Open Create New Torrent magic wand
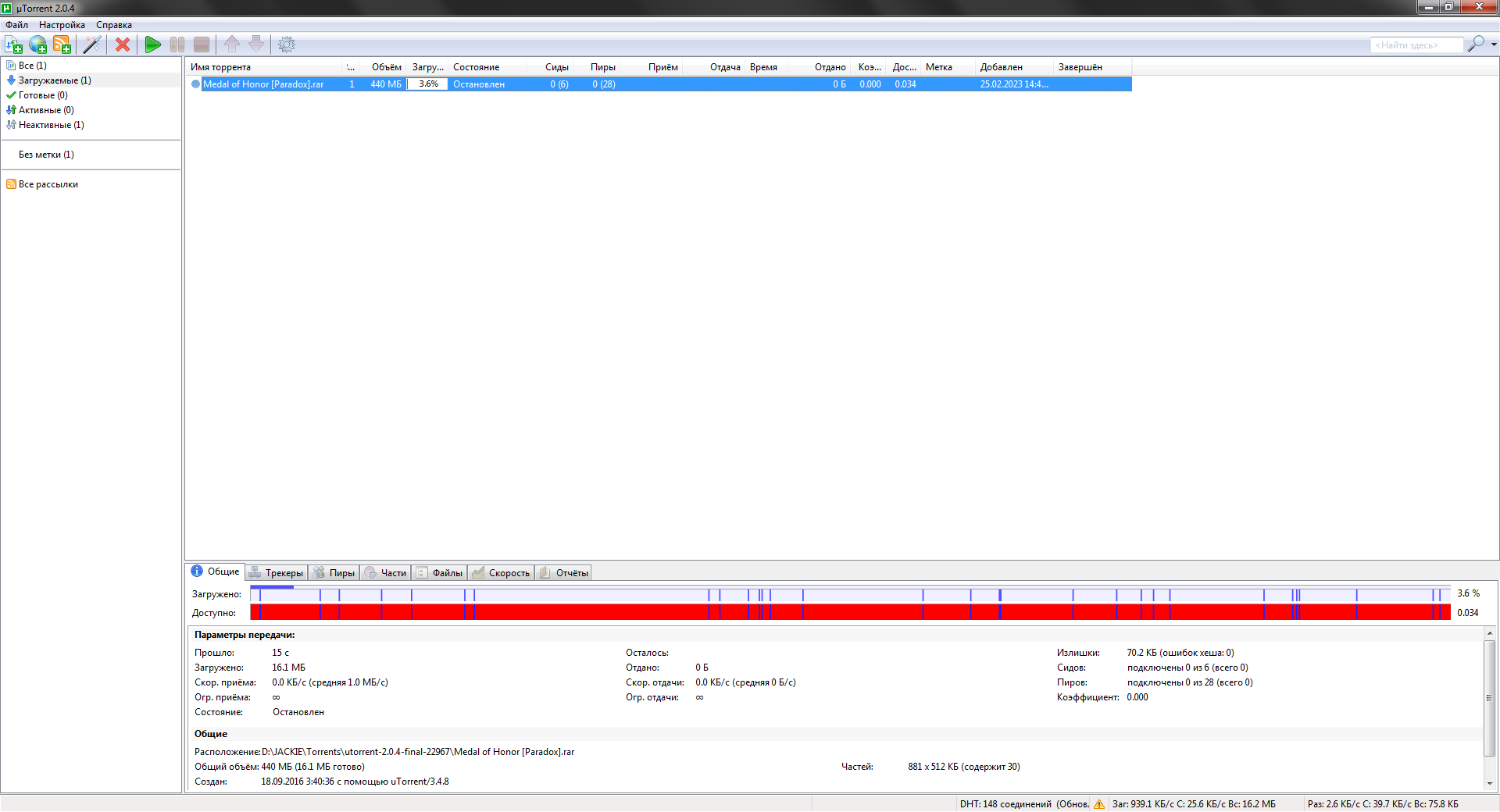Image resolution: width=1500 pixels, height=812 pixels. 92,45
